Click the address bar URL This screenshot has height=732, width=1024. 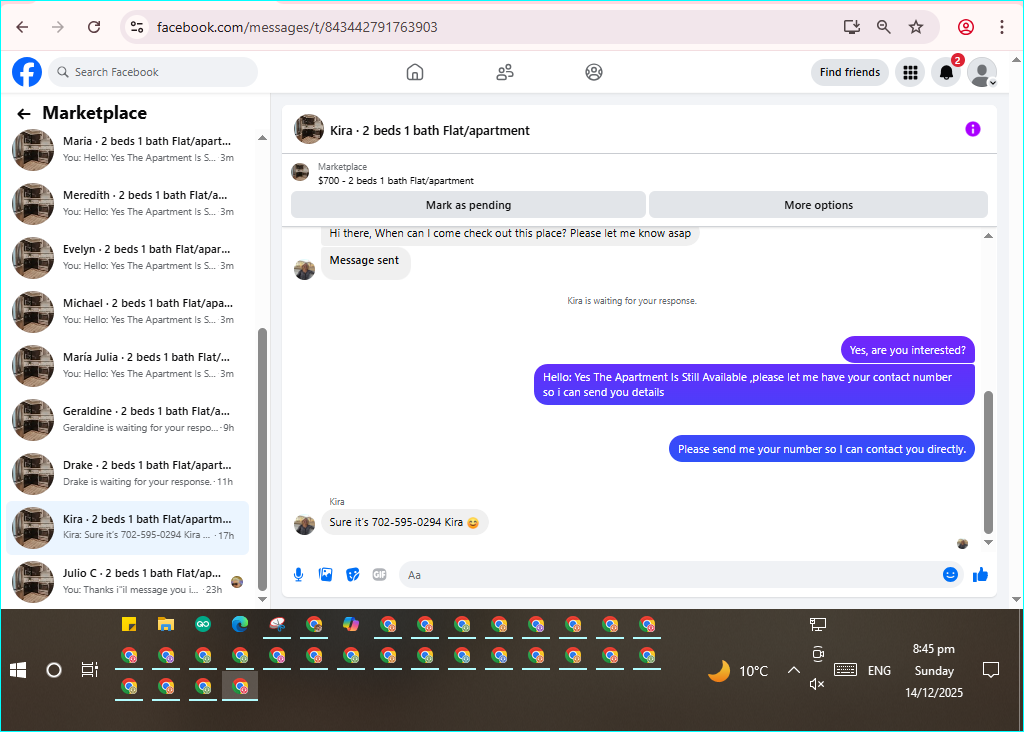(297, 27)
